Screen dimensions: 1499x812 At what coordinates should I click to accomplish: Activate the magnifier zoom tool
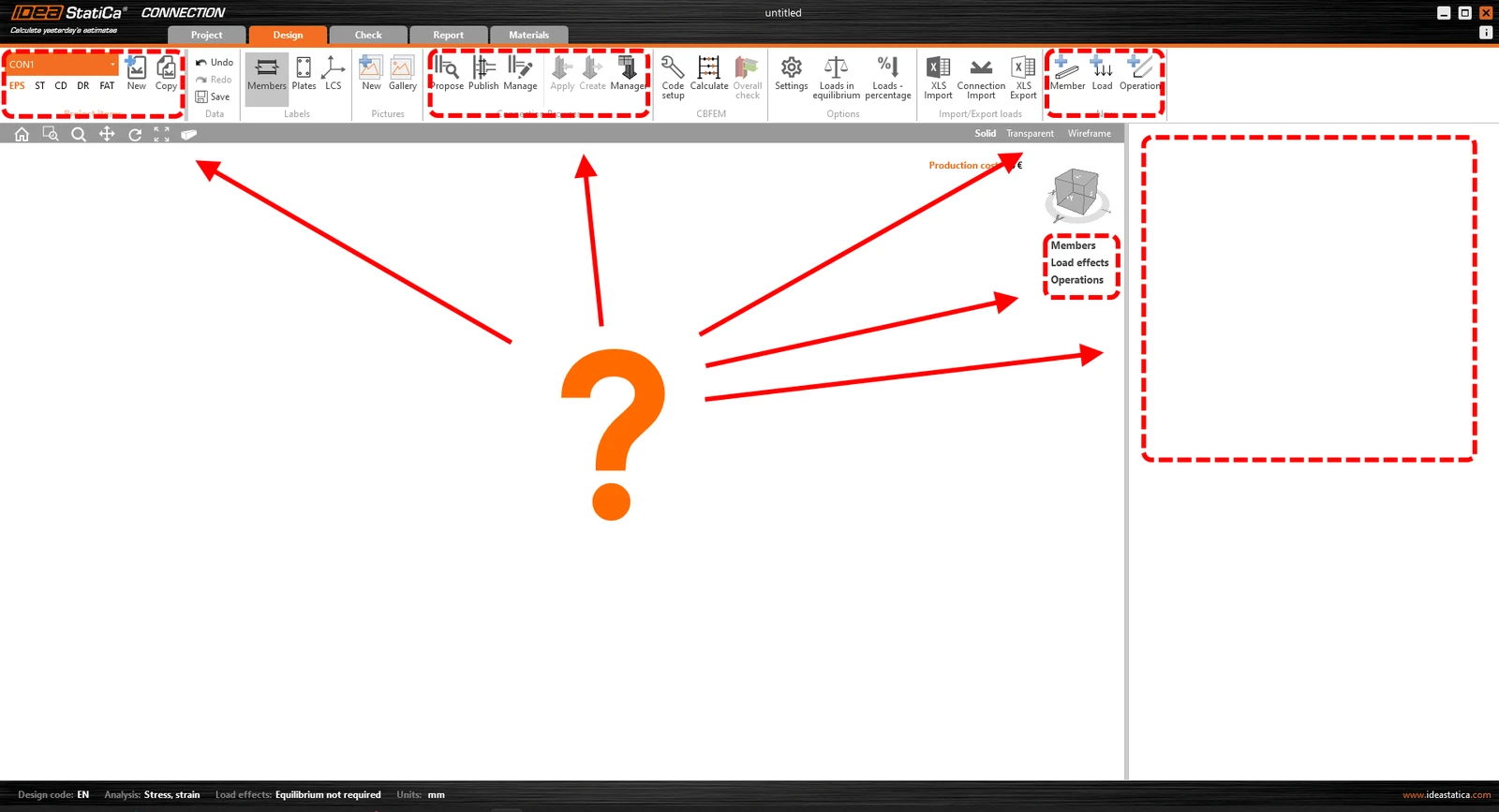coord(79,134)
